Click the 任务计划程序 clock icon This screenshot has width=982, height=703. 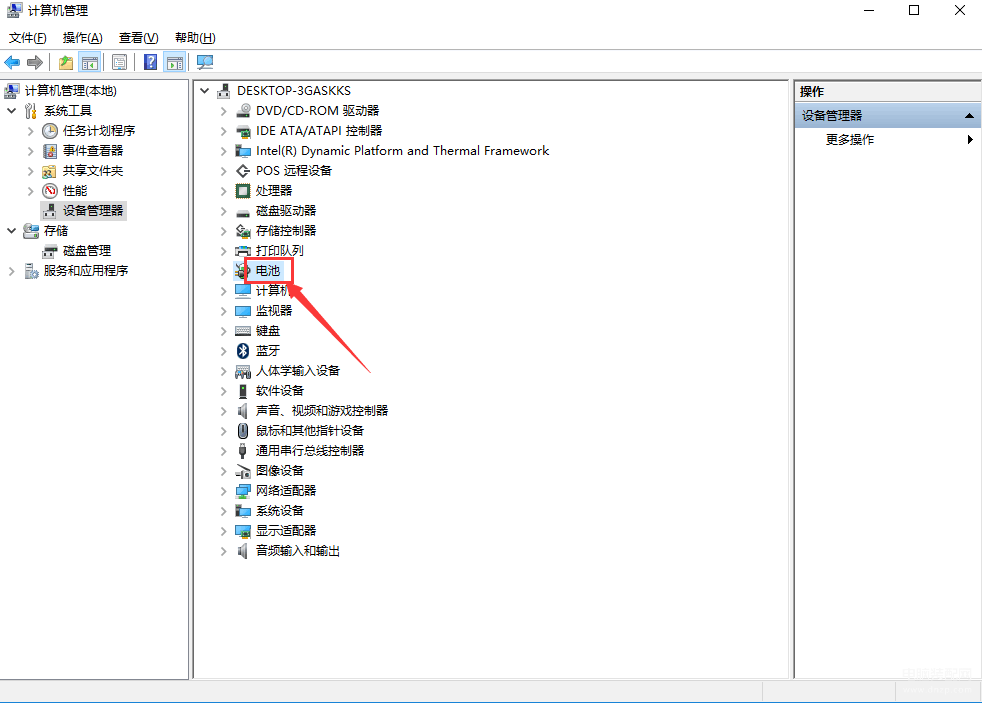point(50,131)
